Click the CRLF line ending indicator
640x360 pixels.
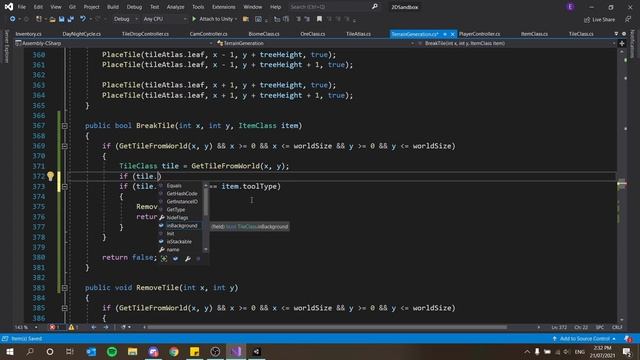[617, 327]
